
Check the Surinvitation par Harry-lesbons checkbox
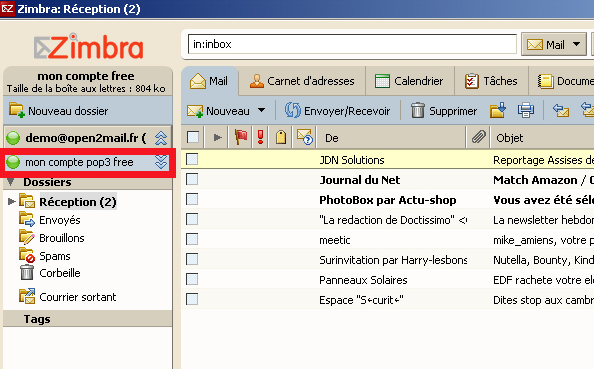tap(192, 260)
